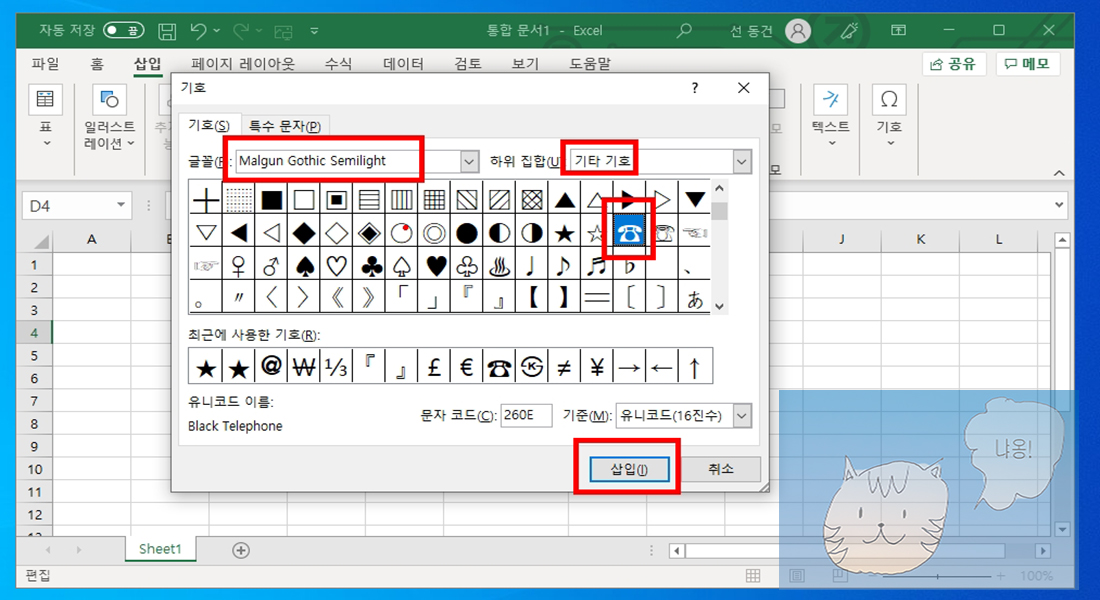Open the 하위 집합 subset dropdown arrow
1100x600 pixels.
point(742,161)
